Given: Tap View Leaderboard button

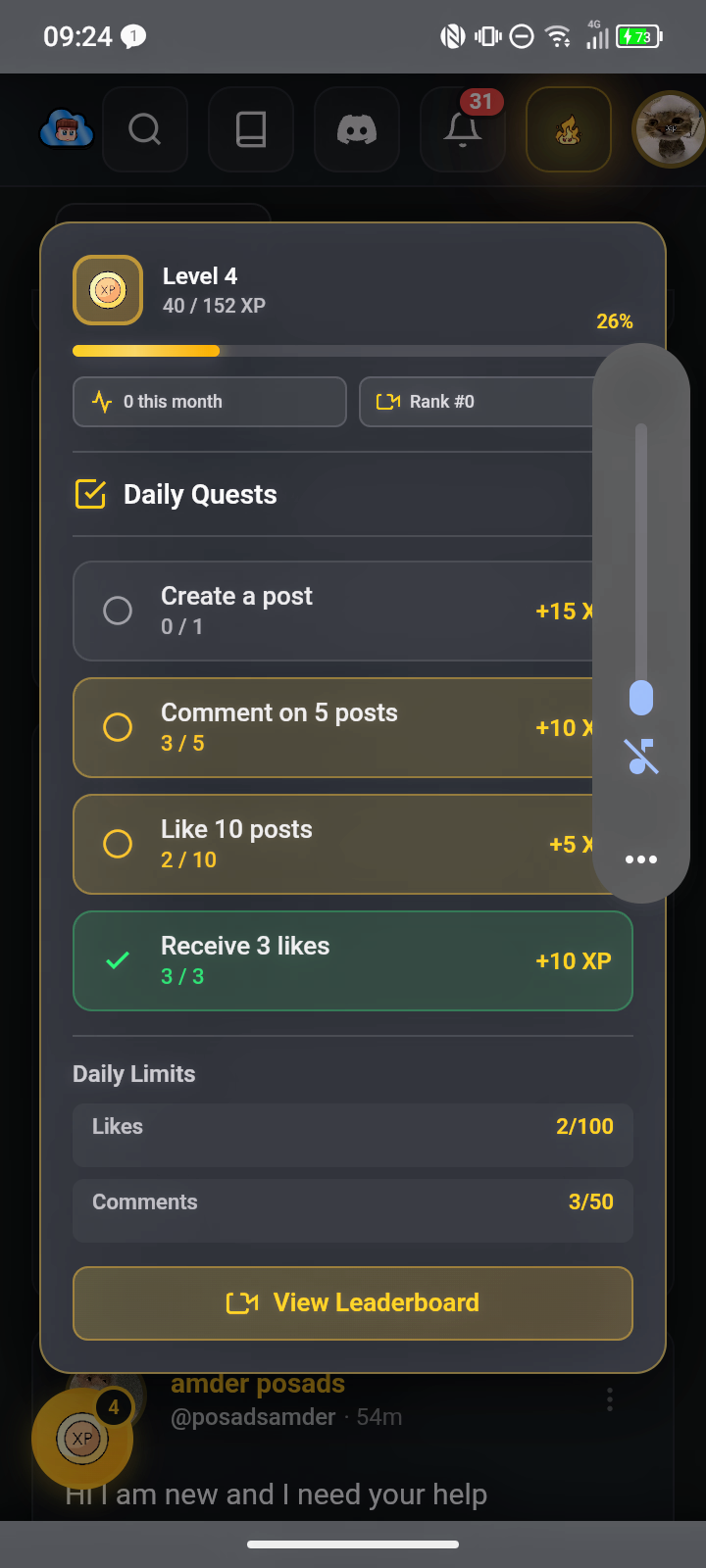Looking at the screenshot, I should tap(353, 1302).
